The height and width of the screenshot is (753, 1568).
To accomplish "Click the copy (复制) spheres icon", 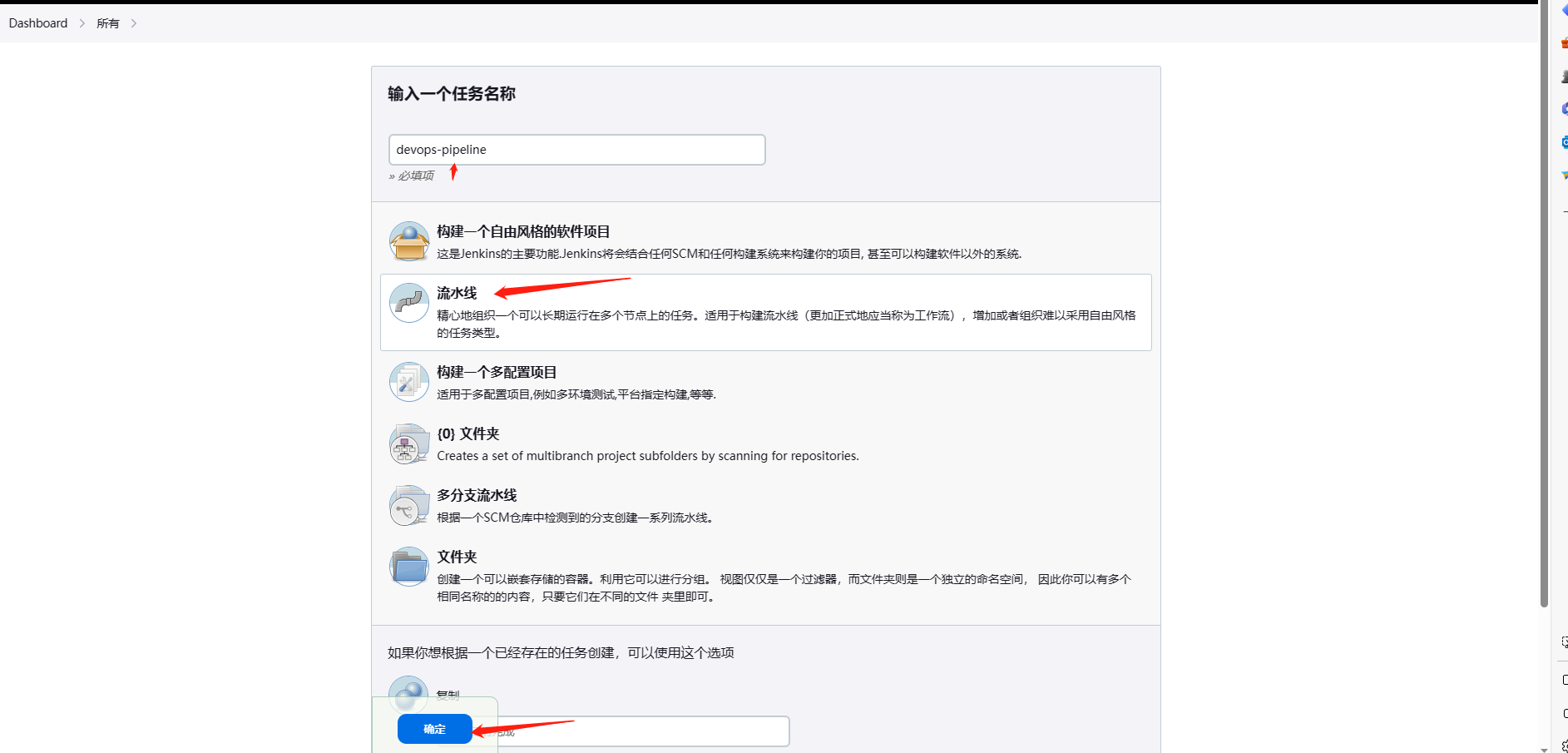I will [408, 691].
